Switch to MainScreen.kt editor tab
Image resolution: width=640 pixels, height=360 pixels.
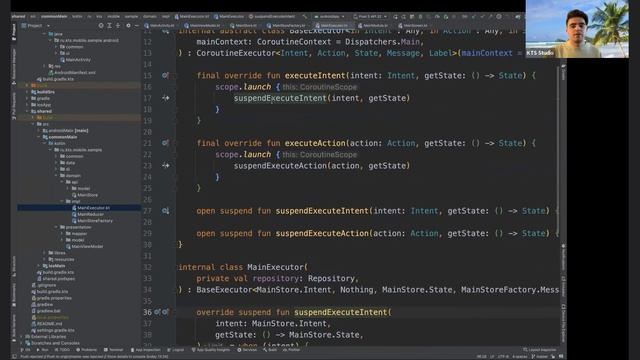tap(413, 25)
